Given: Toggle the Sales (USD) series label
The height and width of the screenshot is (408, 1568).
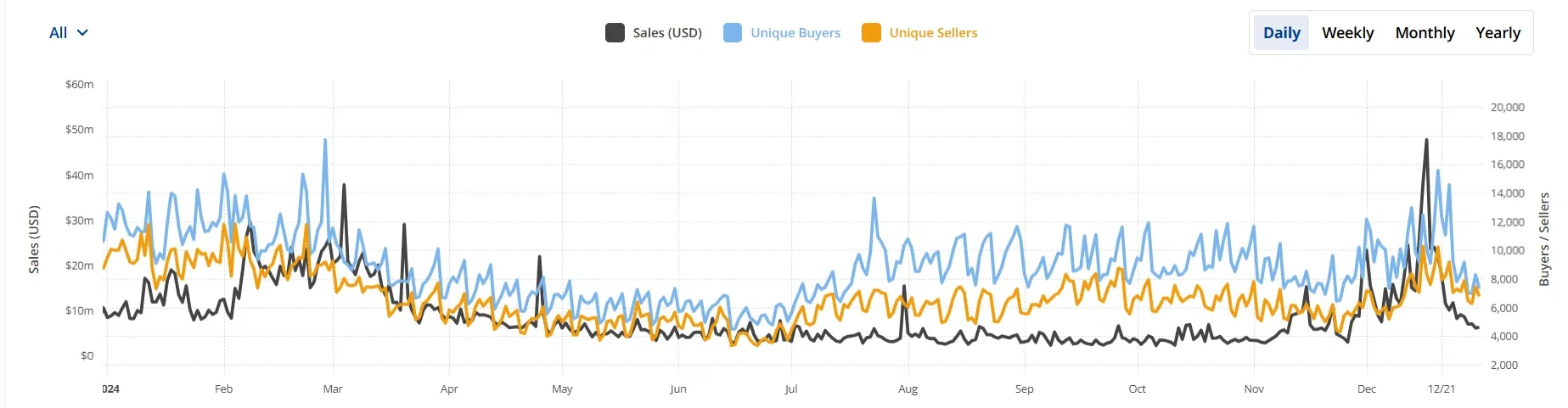Looking at the screenshot, I should tap(667, 33).
